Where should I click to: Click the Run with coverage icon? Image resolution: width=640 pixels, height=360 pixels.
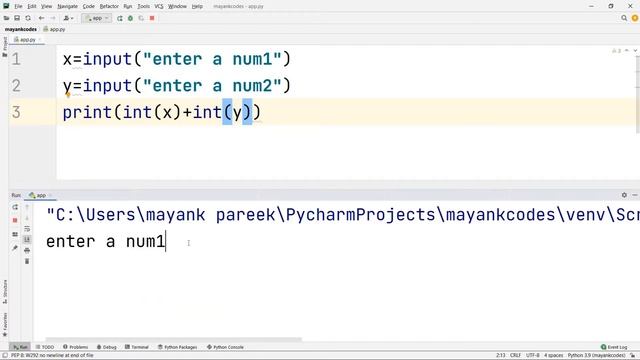click(141, 18)
